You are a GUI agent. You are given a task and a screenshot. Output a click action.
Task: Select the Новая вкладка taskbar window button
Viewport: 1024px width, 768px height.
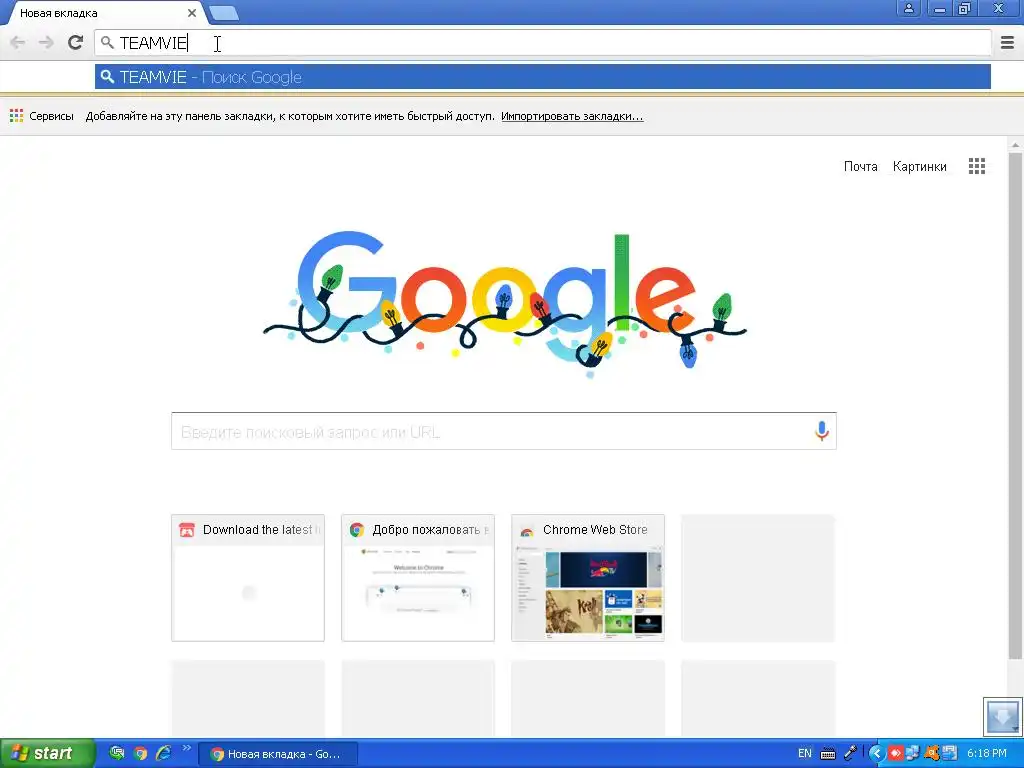(278, 754)
